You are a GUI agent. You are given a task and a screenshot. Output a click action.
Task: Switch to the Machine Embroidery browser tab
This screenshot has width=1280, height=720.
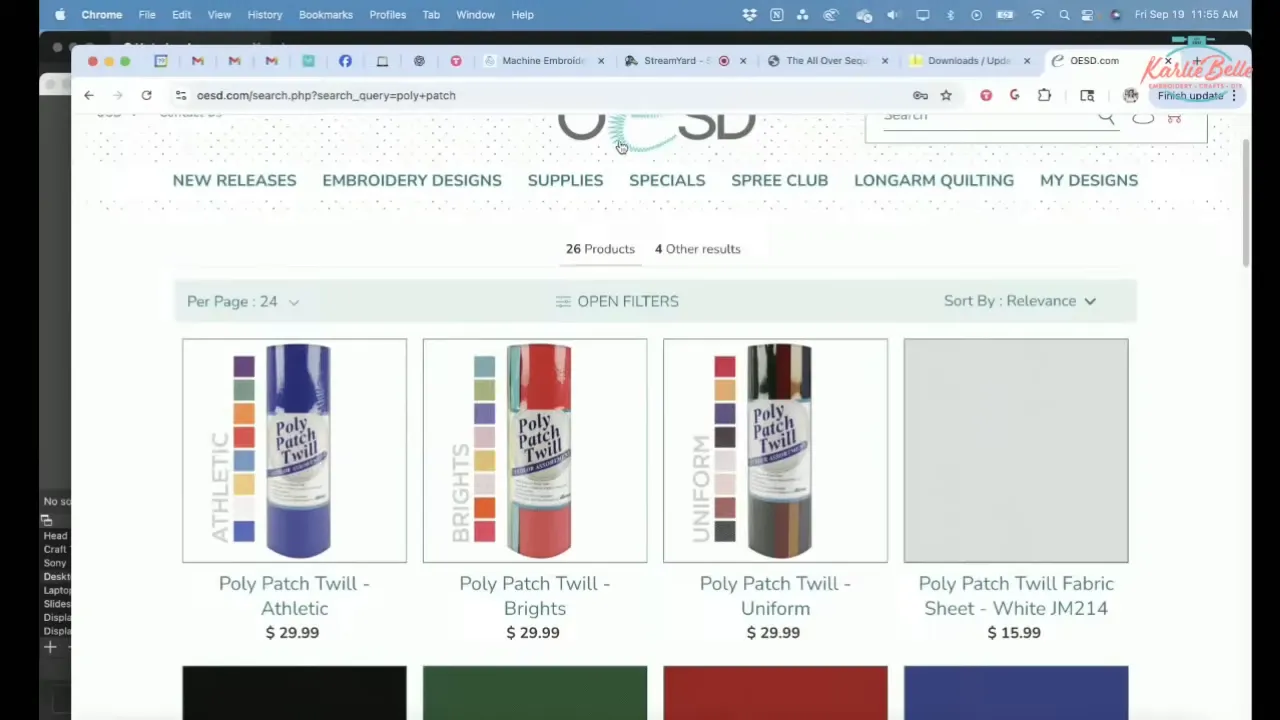540,61
